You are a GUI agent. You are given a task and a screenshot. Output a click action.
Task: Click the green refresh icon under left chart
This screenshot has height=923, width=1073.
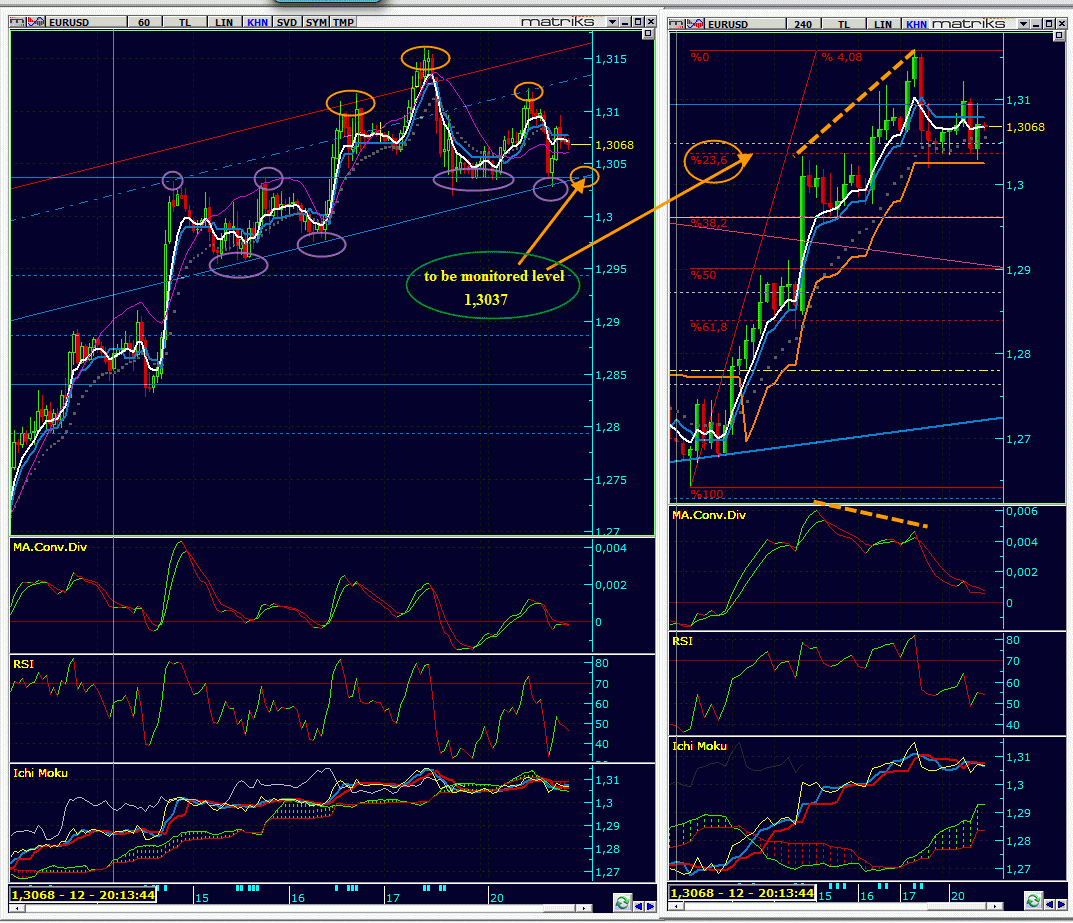point(622,902)
